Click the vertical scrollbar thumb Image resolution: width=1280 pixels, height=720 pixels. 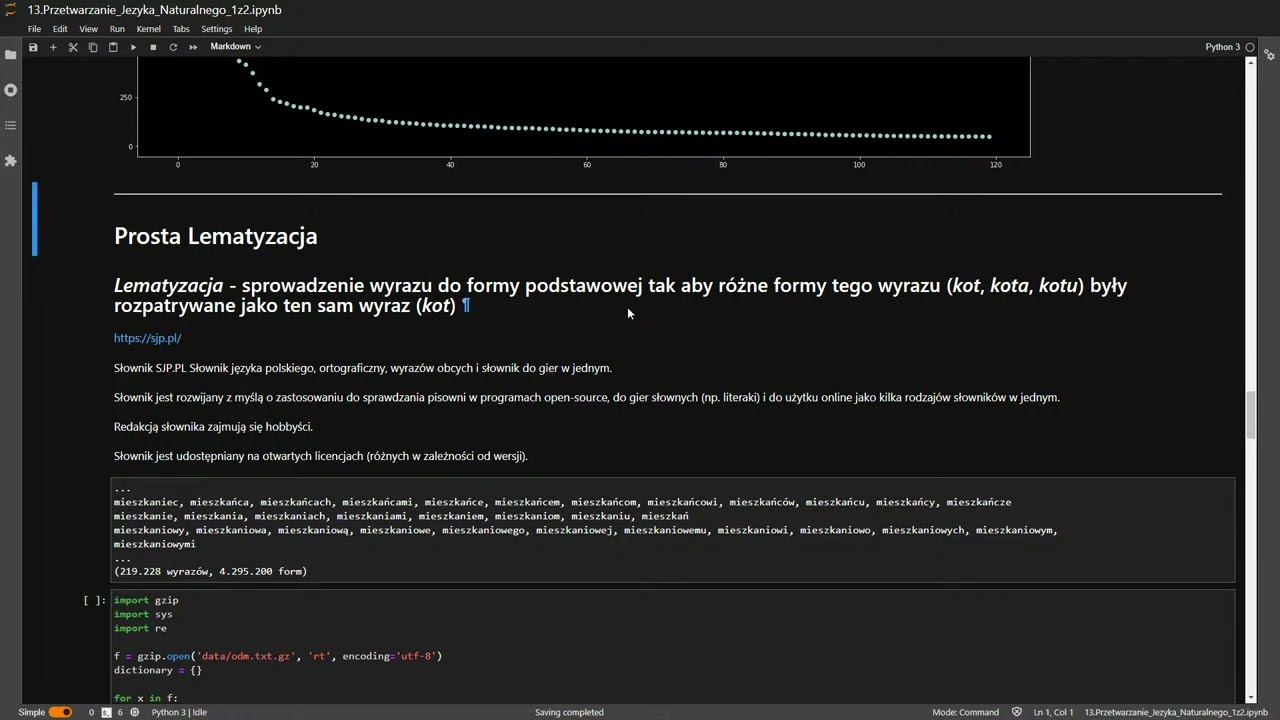pos(1250,415)
